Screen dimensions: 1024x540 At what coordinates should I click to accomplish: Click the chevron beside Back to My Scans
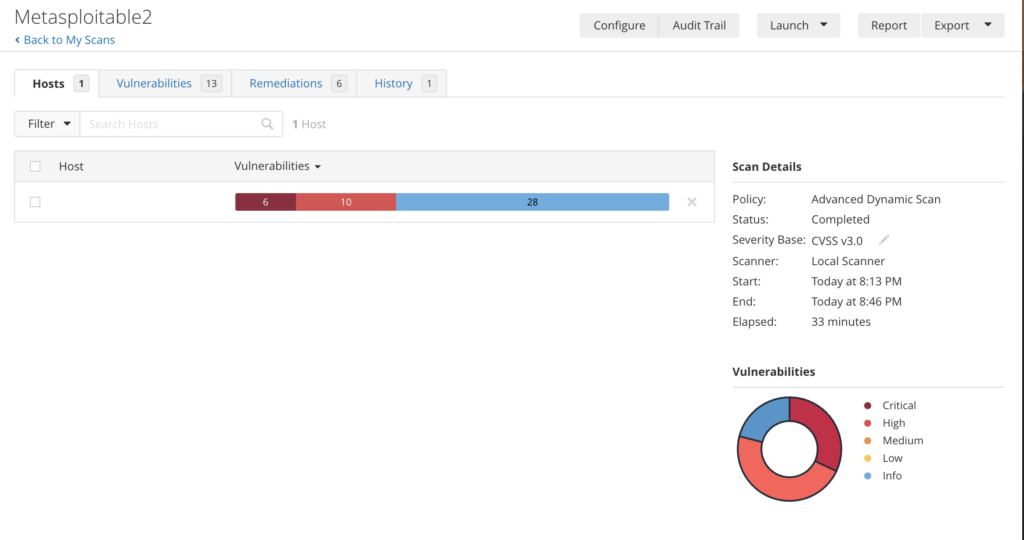pos(17,40)
